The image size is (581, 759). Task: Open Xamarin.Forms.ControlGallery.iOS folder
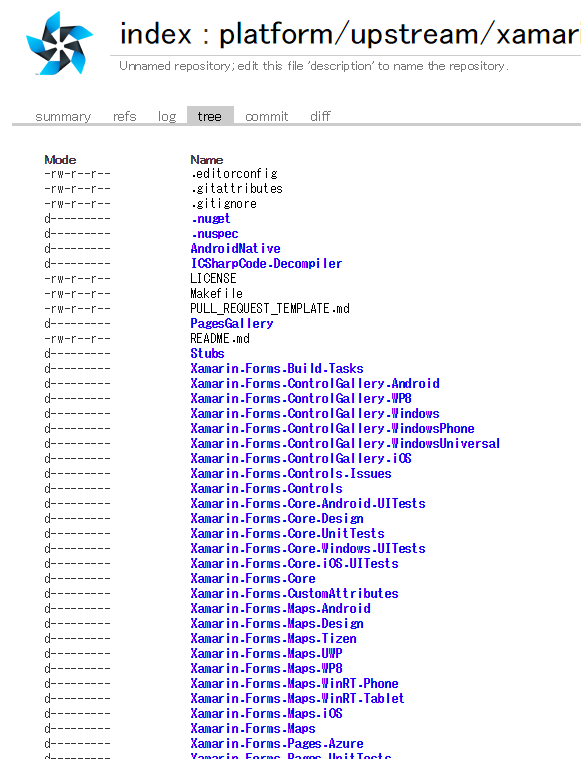coord(301,458)
